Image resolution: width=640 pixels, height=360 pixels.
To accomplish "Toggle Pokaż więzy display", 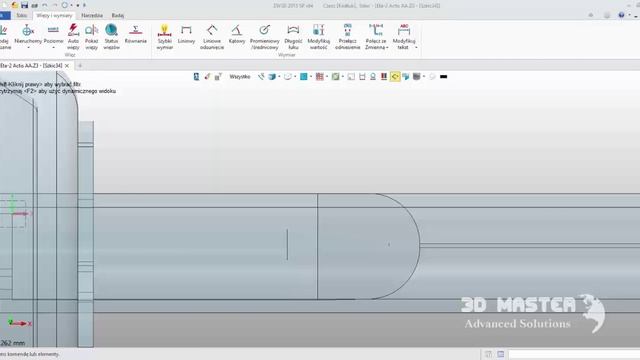I will point(91,37).
